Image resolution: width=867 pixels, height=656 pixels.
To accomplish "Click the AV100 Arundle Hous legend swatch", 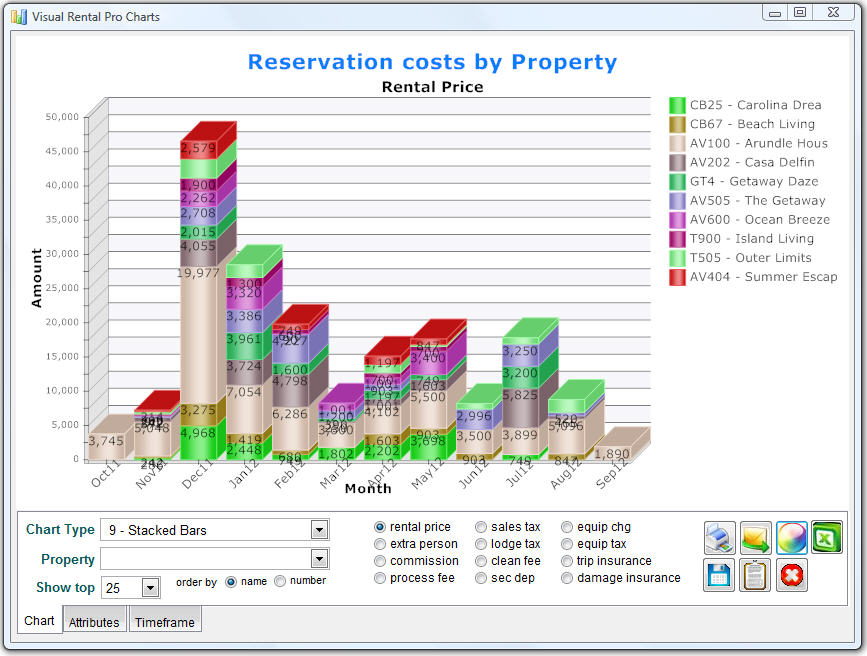I will pos(677,143).
